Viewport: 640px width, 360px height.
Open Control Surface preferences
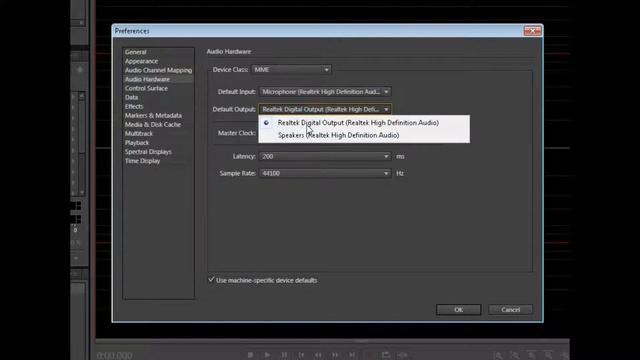(x=146, y=88)
